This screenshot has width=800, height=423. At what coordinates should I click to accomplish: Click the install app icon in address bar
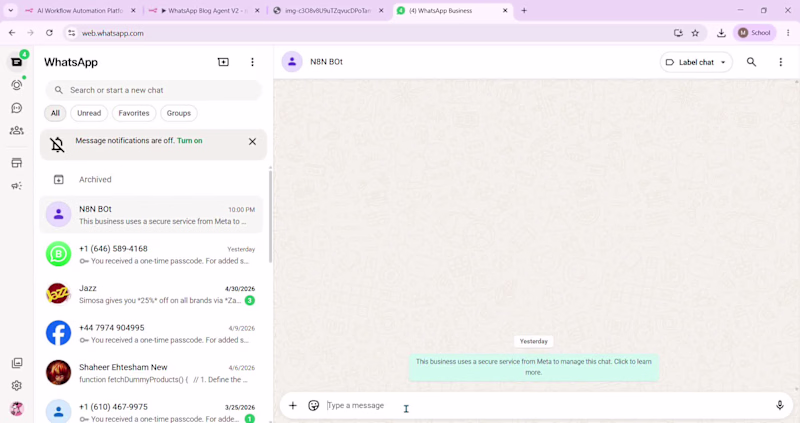coord(678,33)
